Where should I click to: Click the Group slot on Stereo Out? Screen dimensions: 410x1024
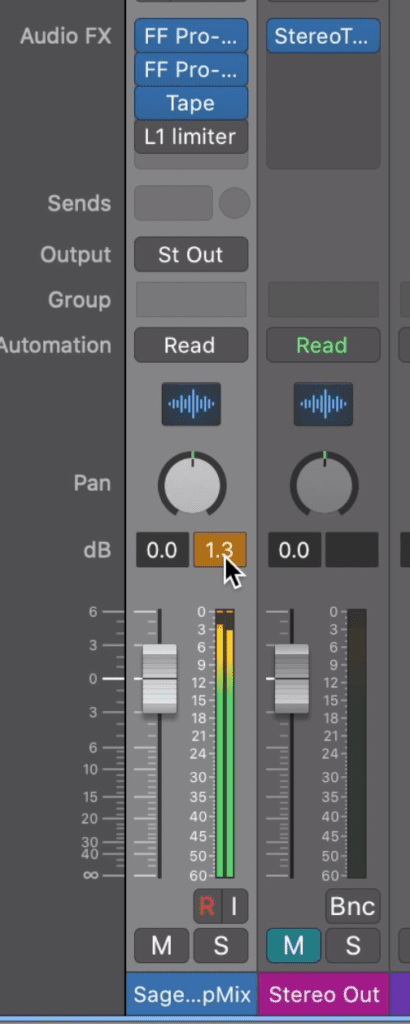click(323, 300)
